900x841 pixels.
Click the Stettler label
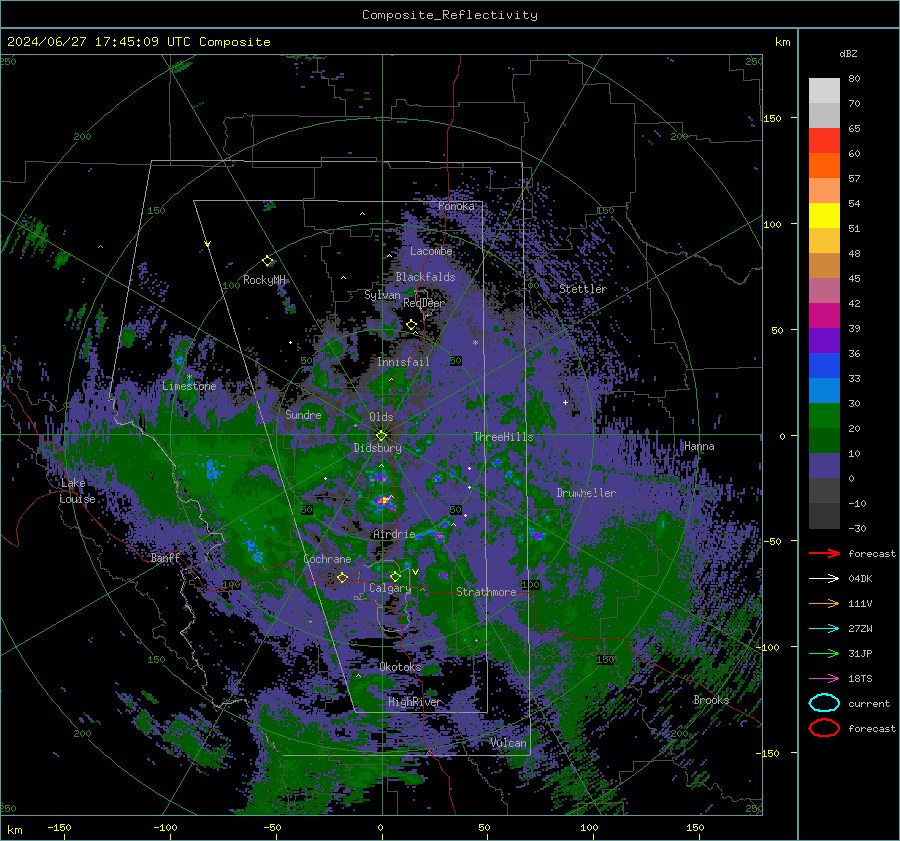(583, 289)
